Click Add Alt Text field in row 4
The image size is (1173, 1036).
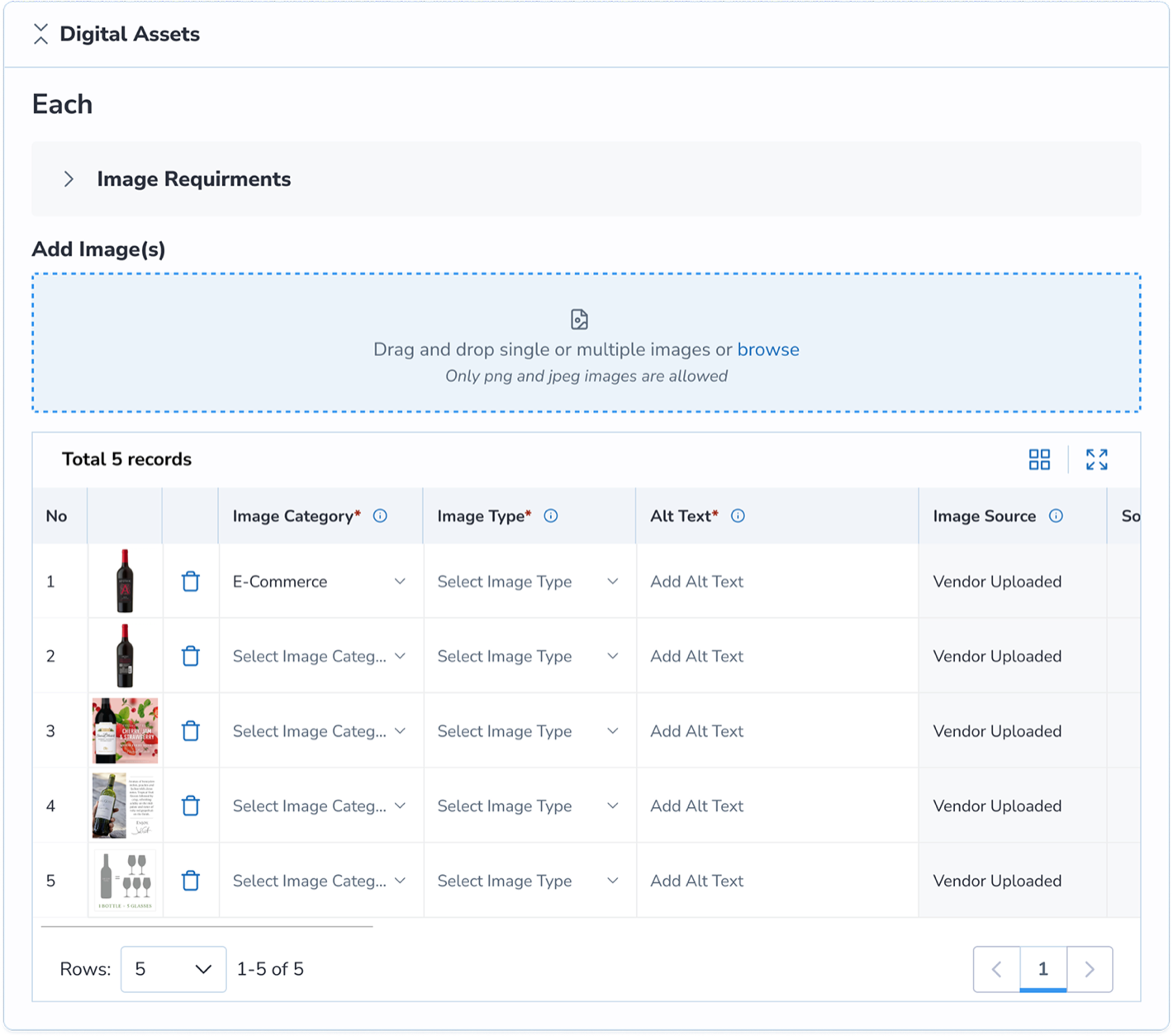pos(777,806)
